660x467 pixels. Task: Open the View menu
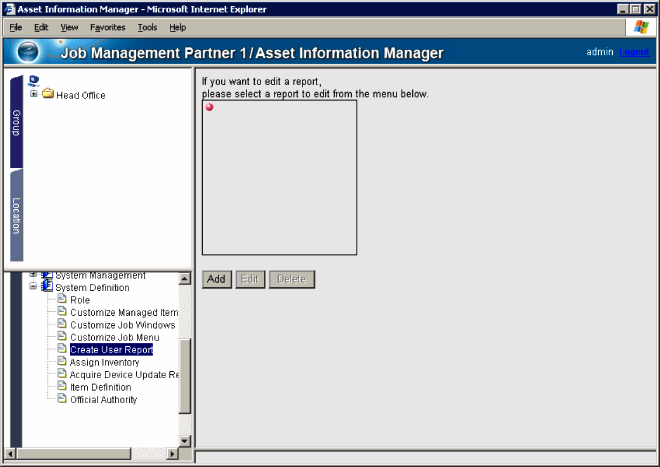(x=69, y=27)
